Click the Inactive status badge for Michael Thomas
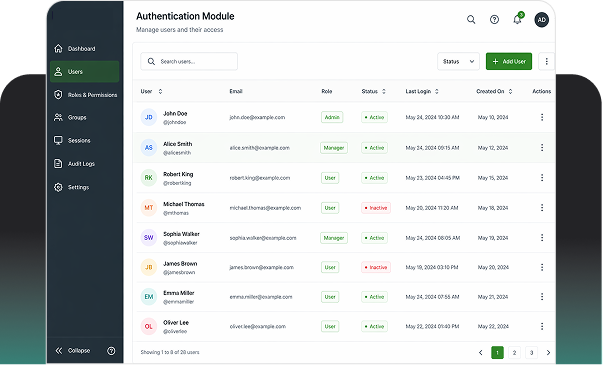Viewport: 603px width, 365px height. coord(376,208)
